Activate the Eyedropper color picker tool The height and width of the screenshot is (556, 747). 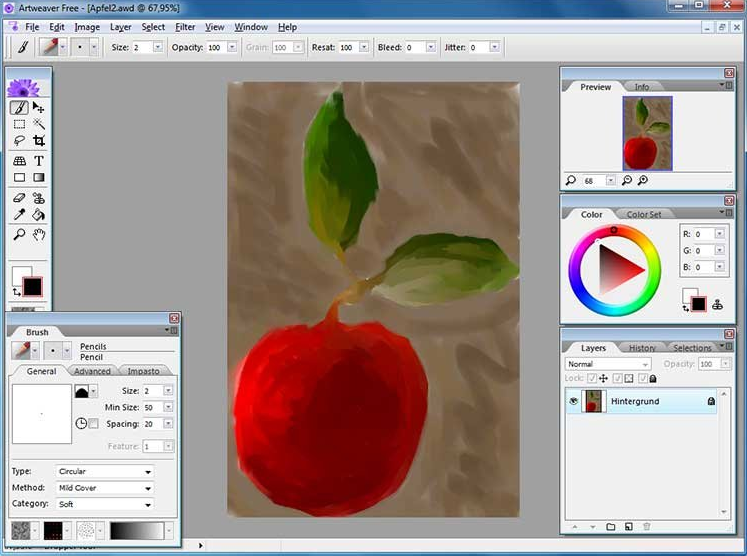tap(19, 215)
